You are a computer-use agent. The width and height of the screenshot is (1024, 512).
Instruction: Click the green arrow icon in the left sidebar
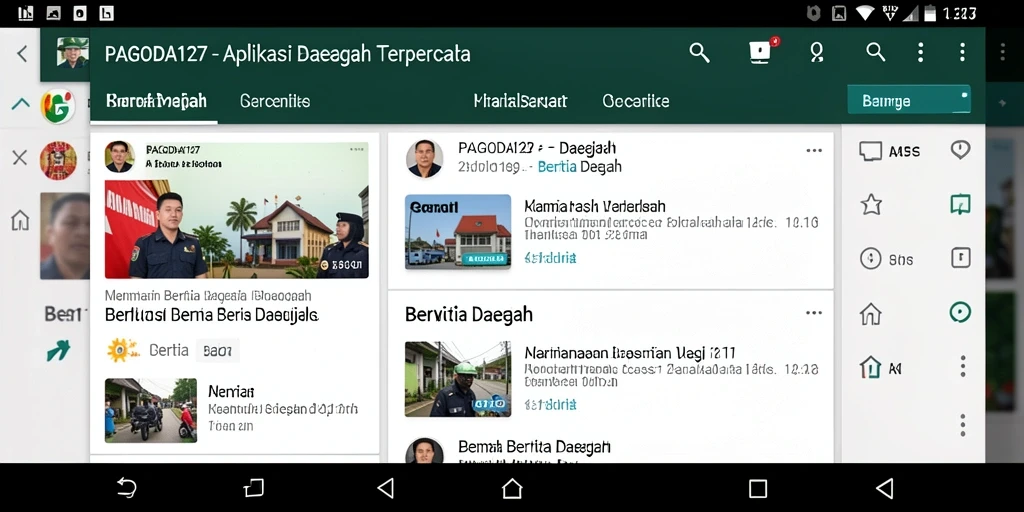58,351
